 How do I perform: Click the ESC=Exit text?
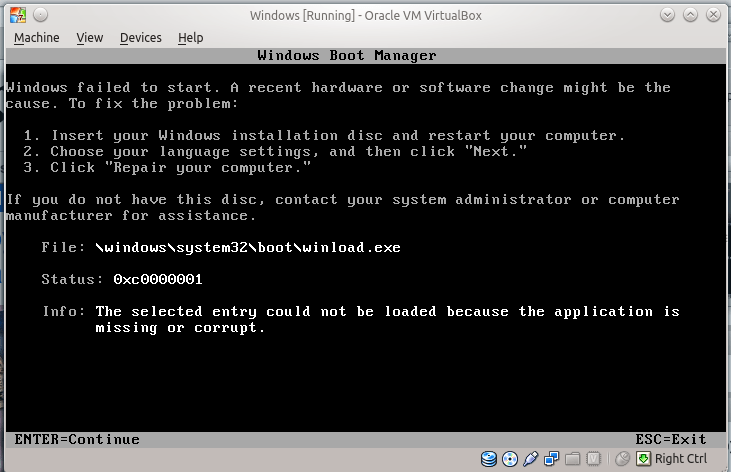[x=671, y=439]
